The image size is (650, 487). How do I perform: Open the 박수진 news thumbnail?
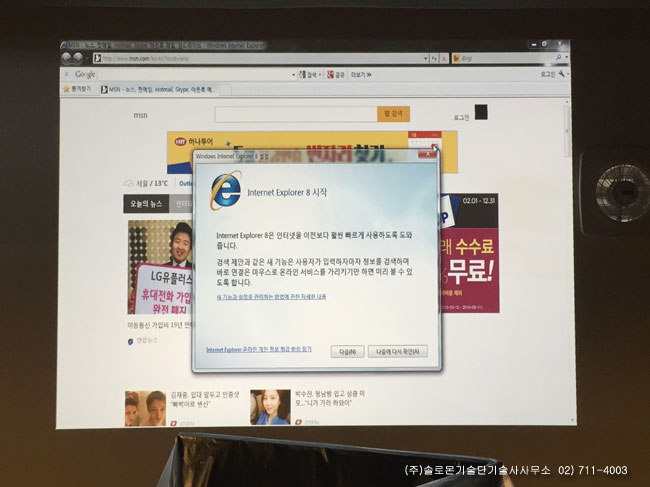point(270,407)
